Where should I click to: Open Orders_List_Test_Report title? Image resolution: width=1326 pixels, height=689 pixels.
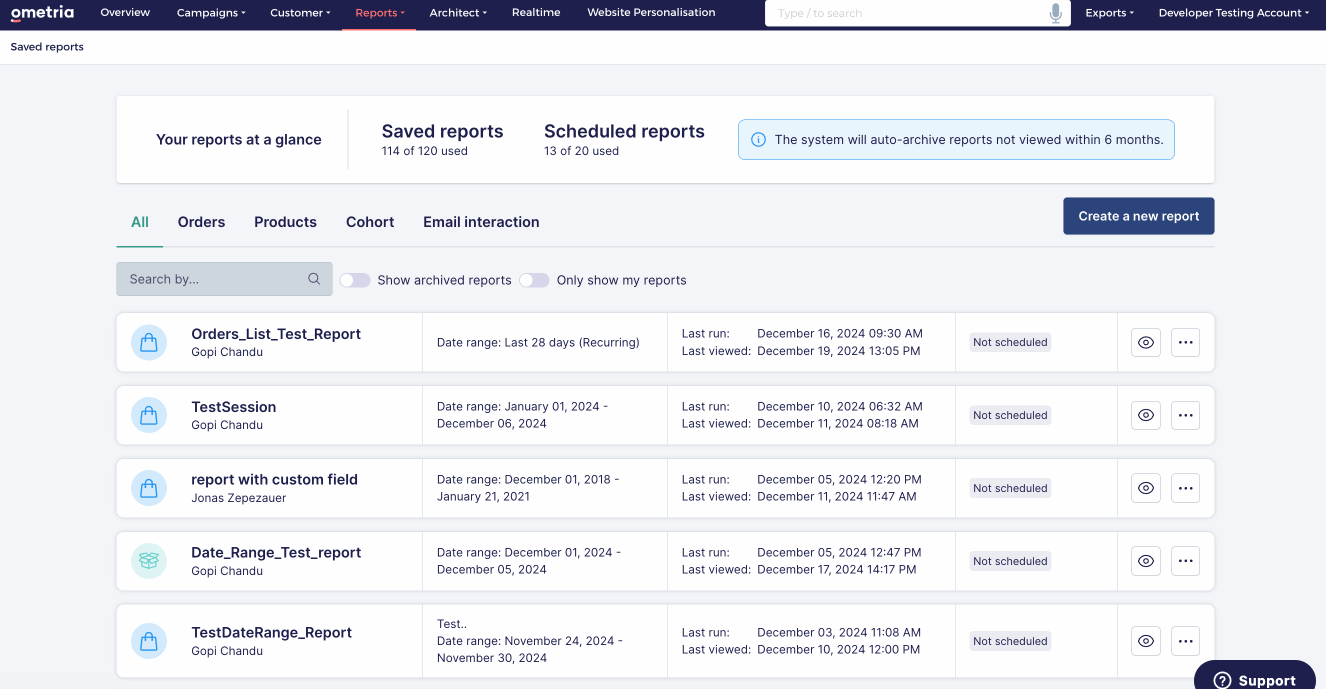(x=276, y=334)
